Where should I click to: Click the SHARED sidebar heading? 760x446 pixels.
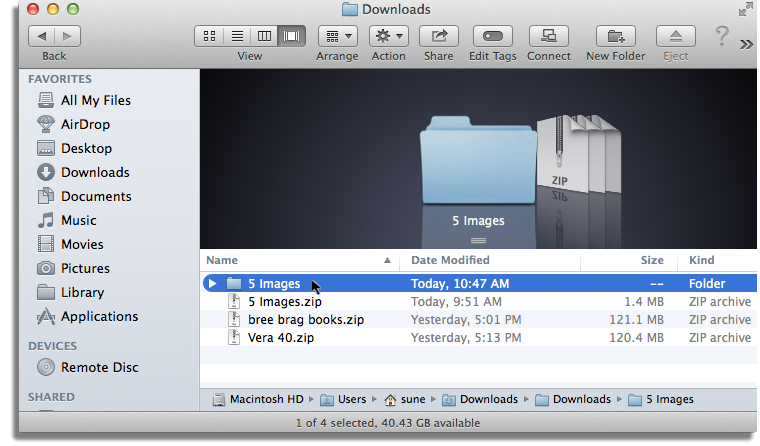pos(51,397)
